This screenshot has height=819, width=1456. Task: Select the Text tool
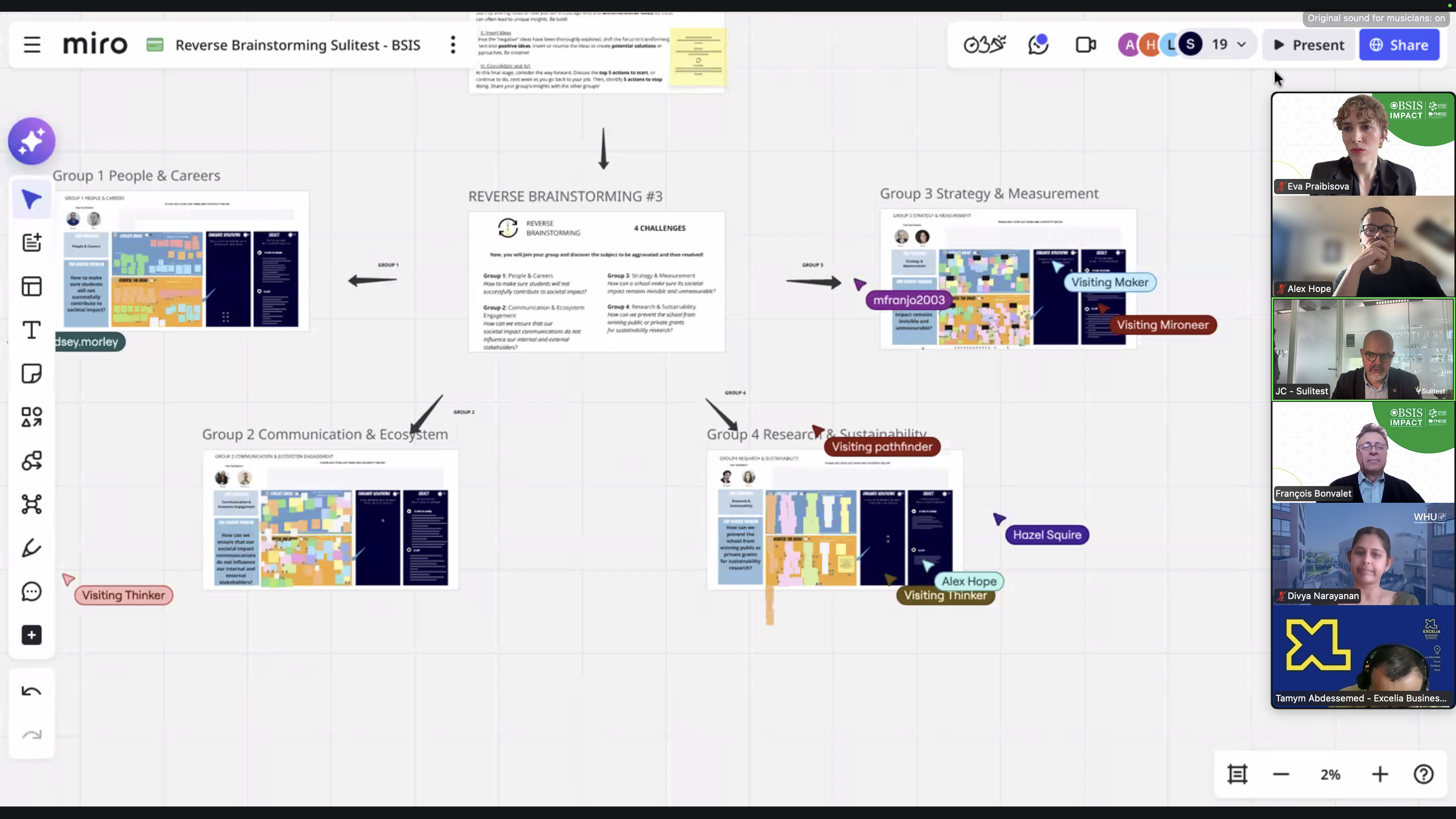31,330
